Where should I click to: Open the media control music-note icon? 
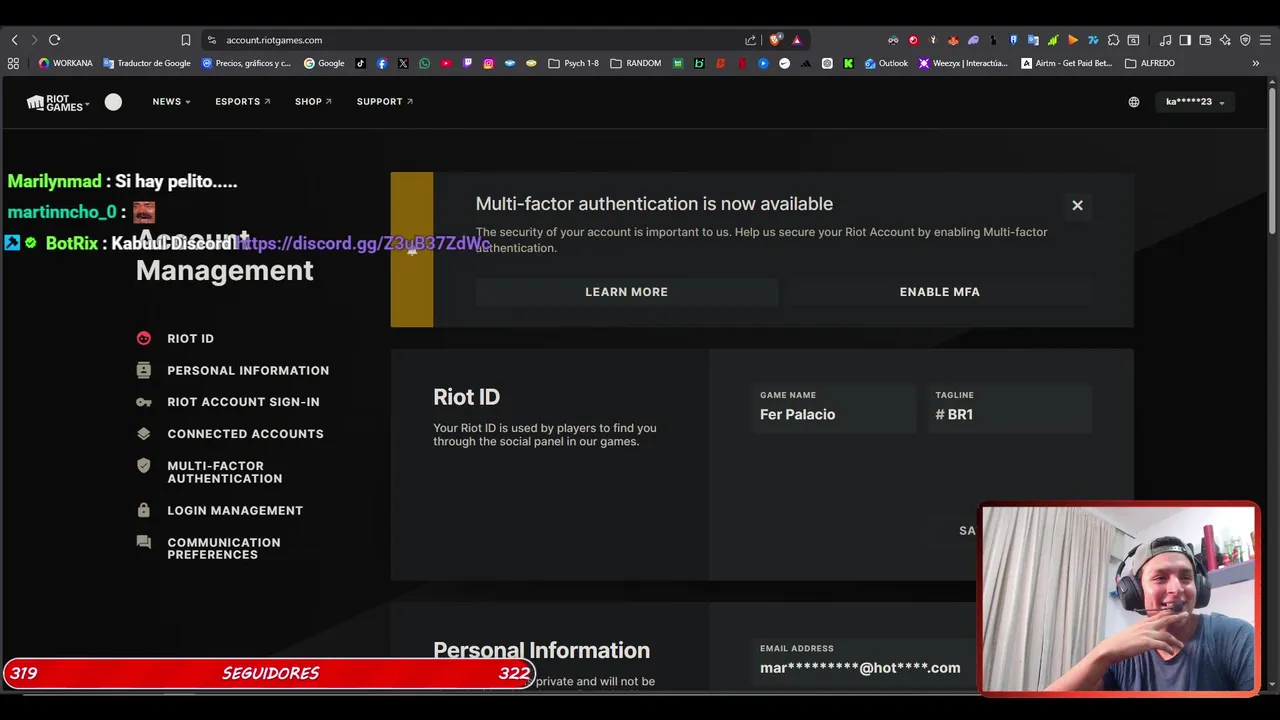1165,40
